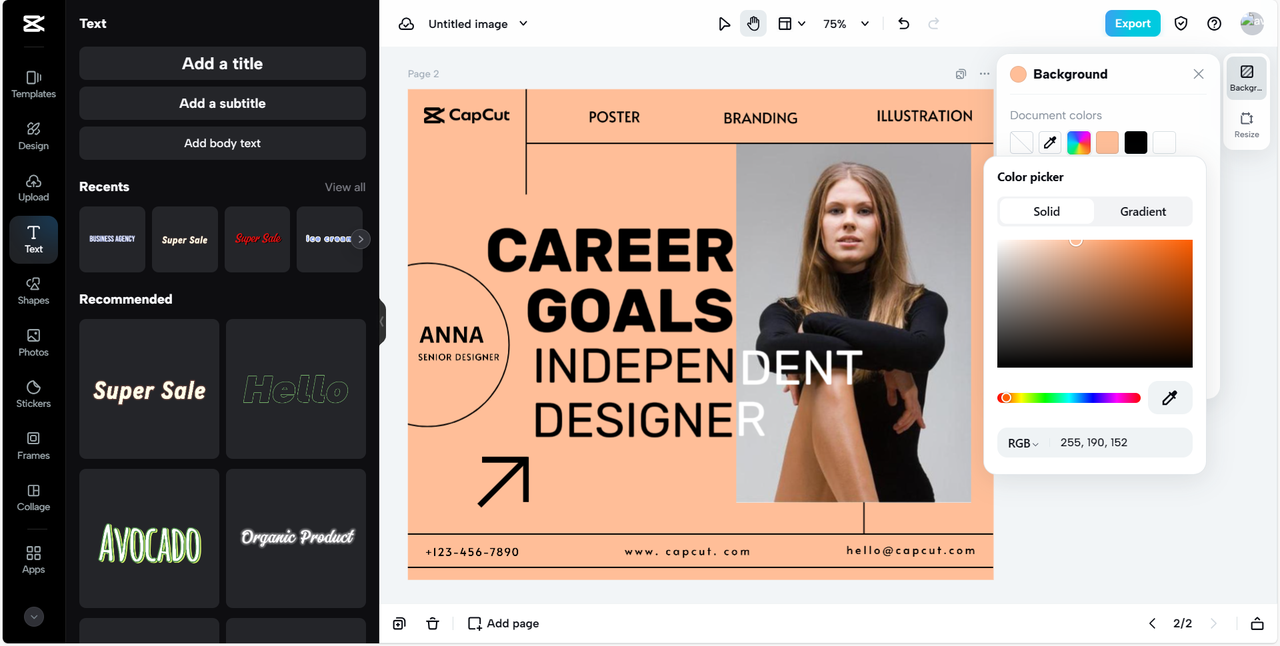Click inside the color saturation field

tap(1095, 304)
